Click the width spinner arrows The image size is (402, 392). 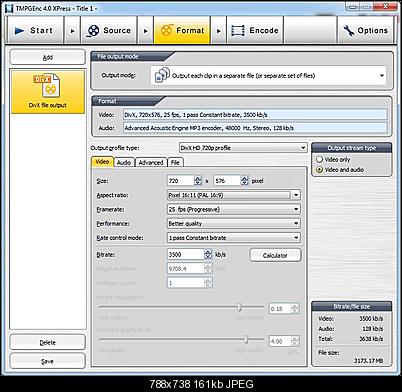tap(198, 181)
